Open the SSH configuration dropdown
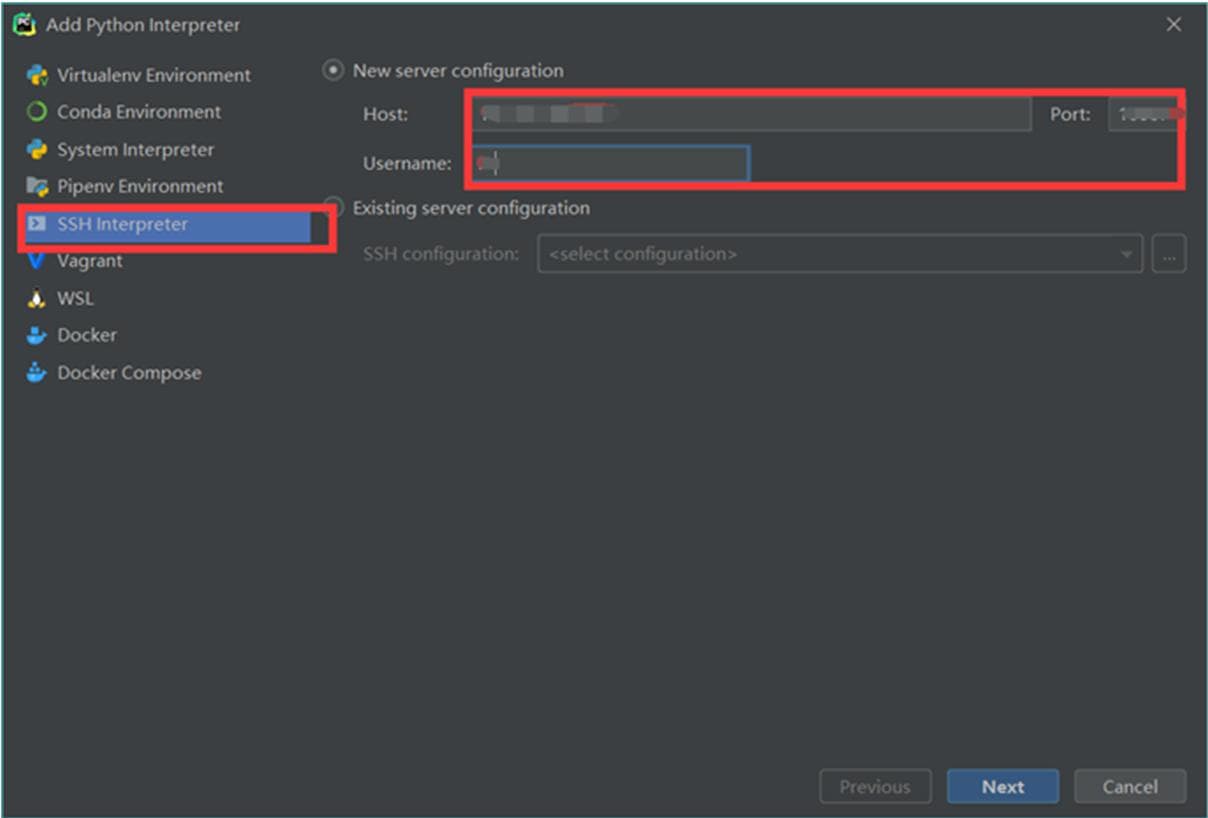1208x818 pixels. click(x=838, y=254)
